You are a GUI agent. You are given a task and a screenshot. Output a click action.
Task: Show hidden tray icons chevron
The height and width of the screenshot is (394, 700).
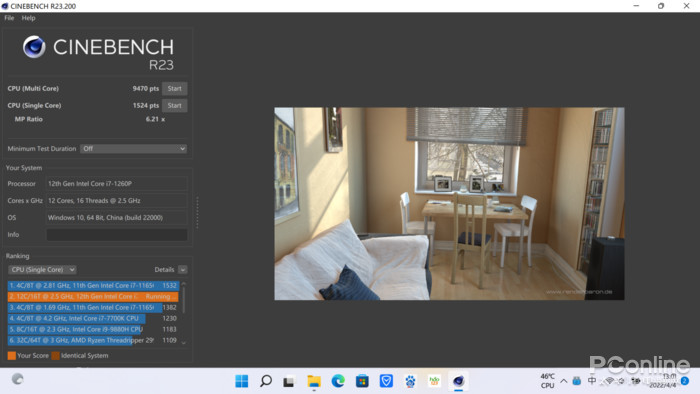(563, 381)
